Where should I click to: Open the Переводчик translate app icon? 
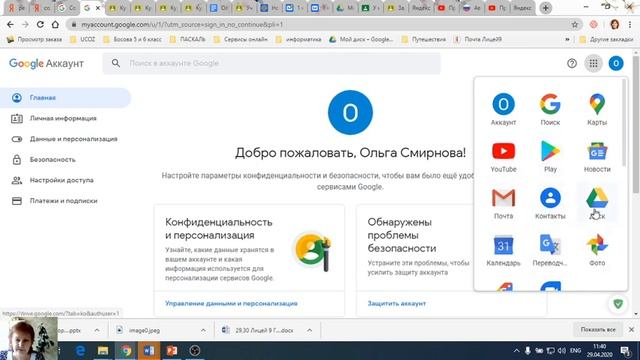tap(550, 250)
